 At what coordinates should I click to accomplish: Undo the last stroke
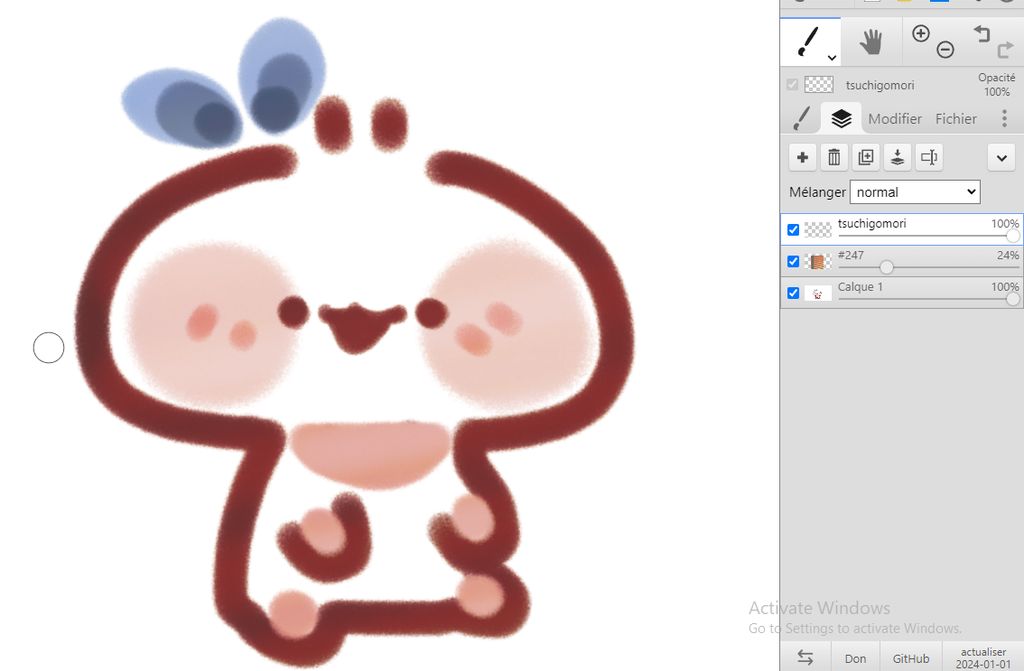[x=982, y=33]
